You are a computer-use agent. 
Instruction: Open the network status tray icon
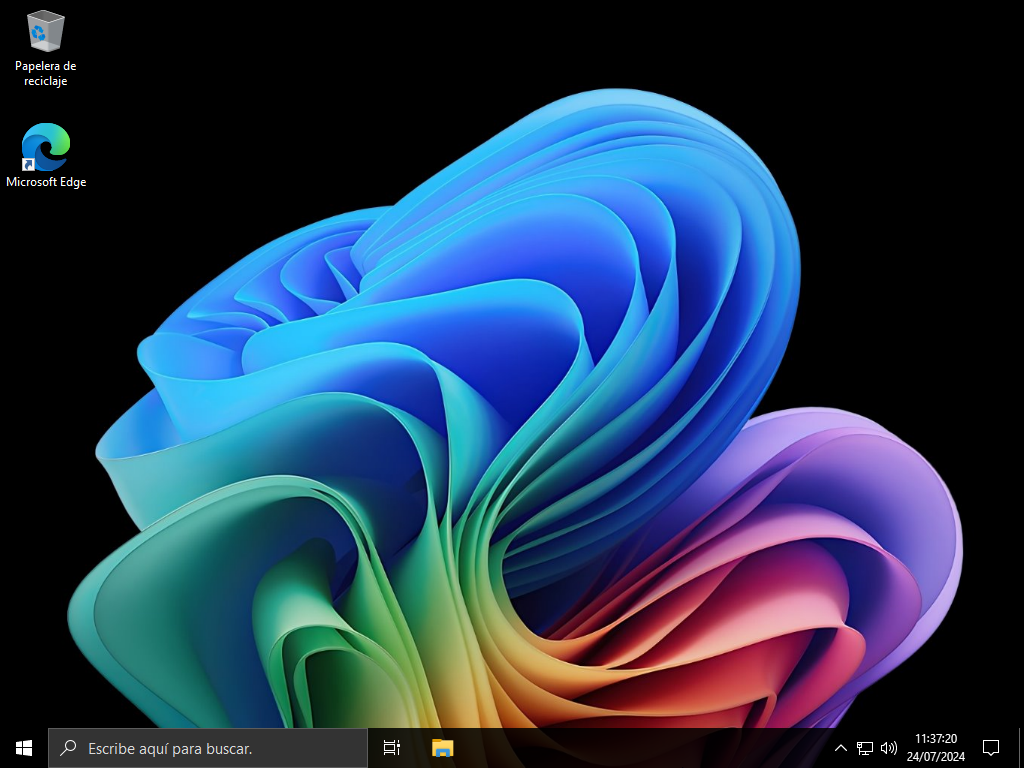point(865,748)
